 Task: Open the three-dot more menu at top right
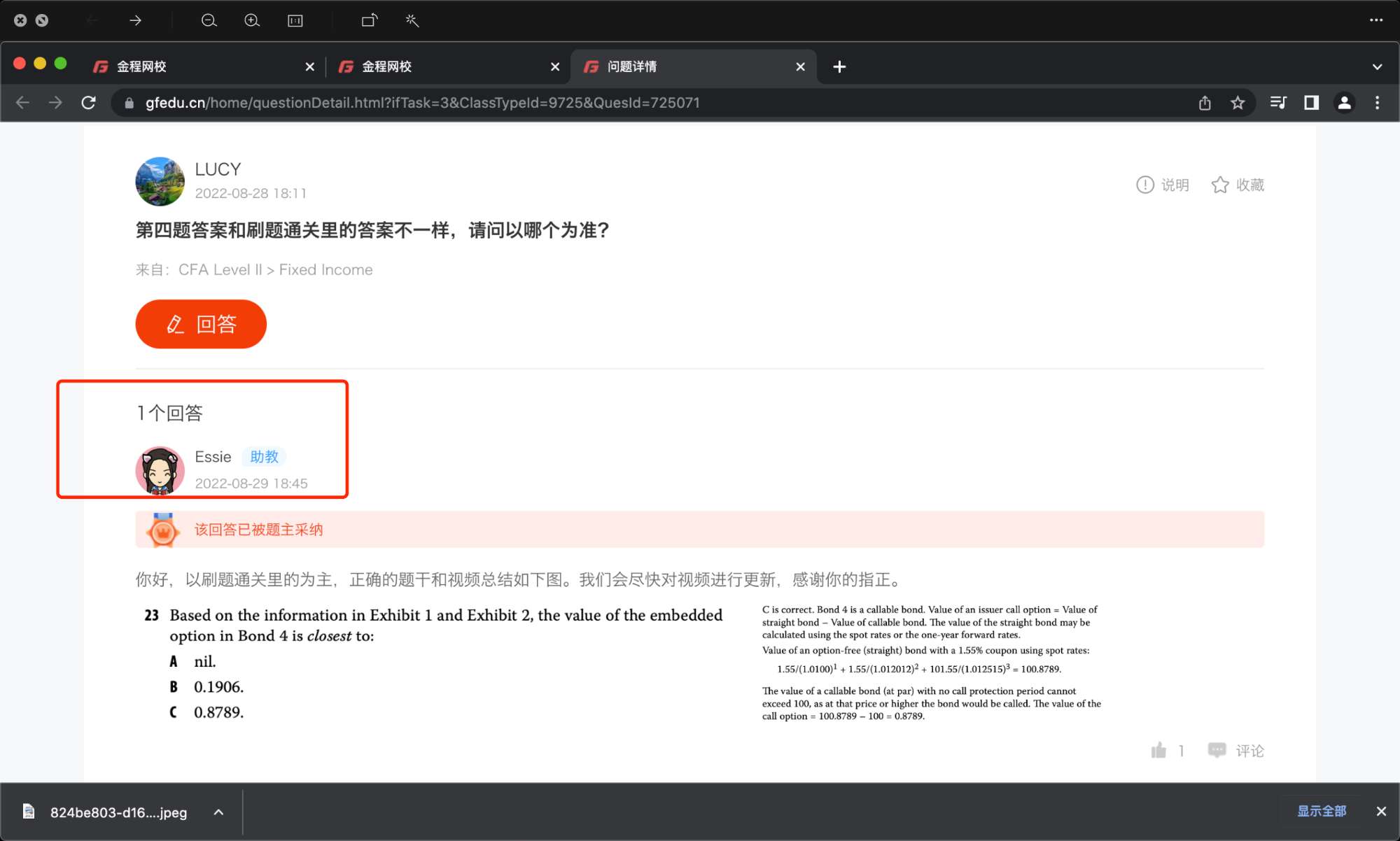(1376, 20)
